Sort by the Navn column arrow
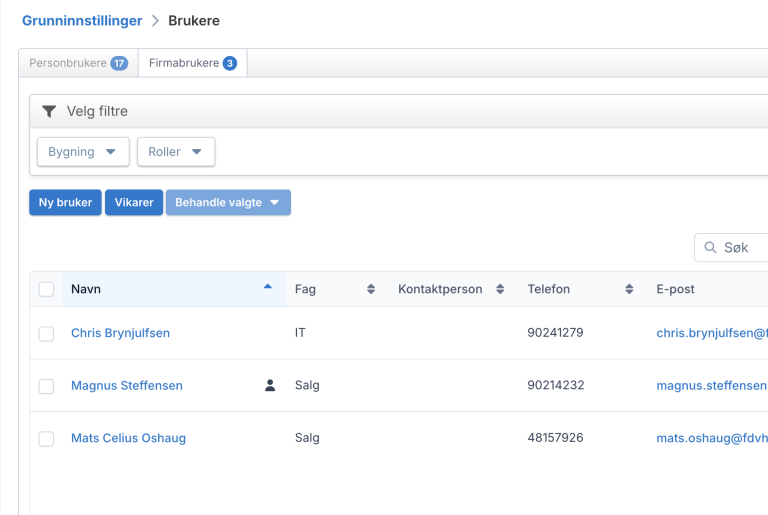This screenshot has height=515, width=768. point(267,287)
